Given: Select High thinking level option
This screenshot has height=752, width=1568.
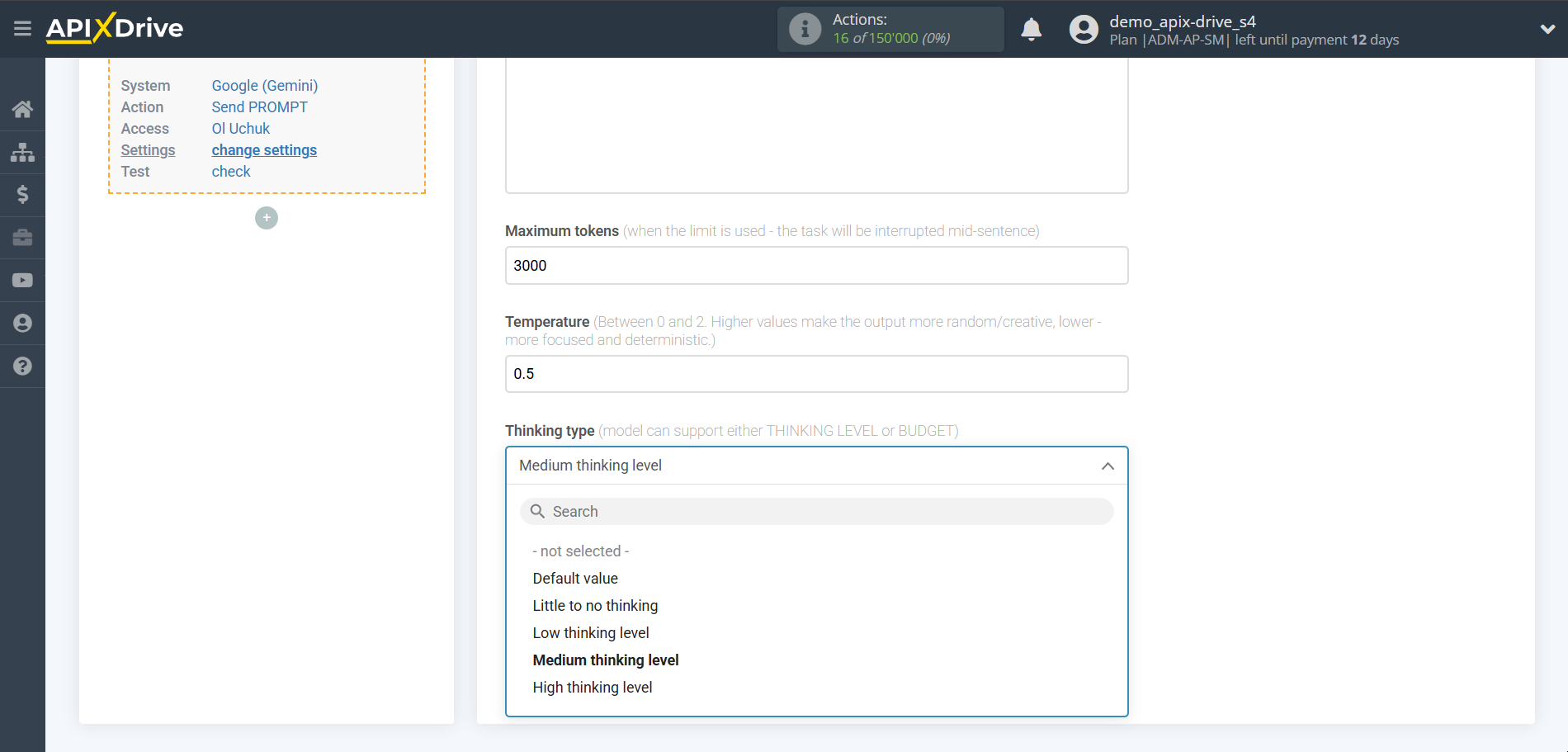Looking at the screenshot, I should [x=593, y=687].
